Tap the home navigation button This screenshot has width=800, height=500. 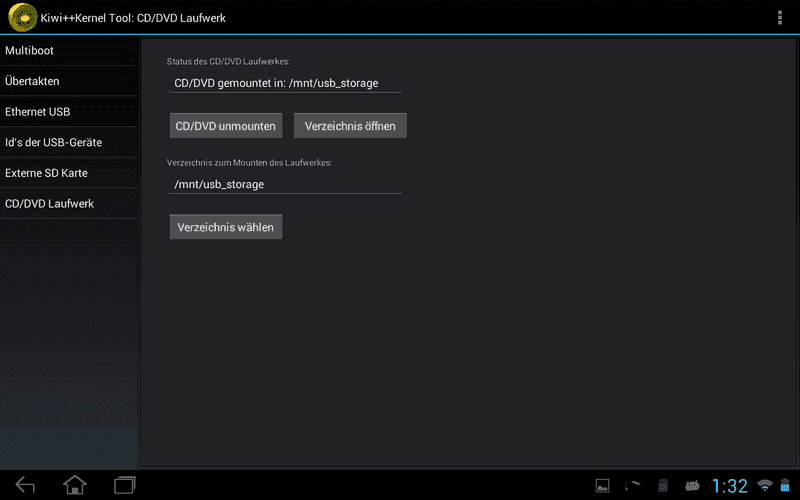click(x=75, y=485)
